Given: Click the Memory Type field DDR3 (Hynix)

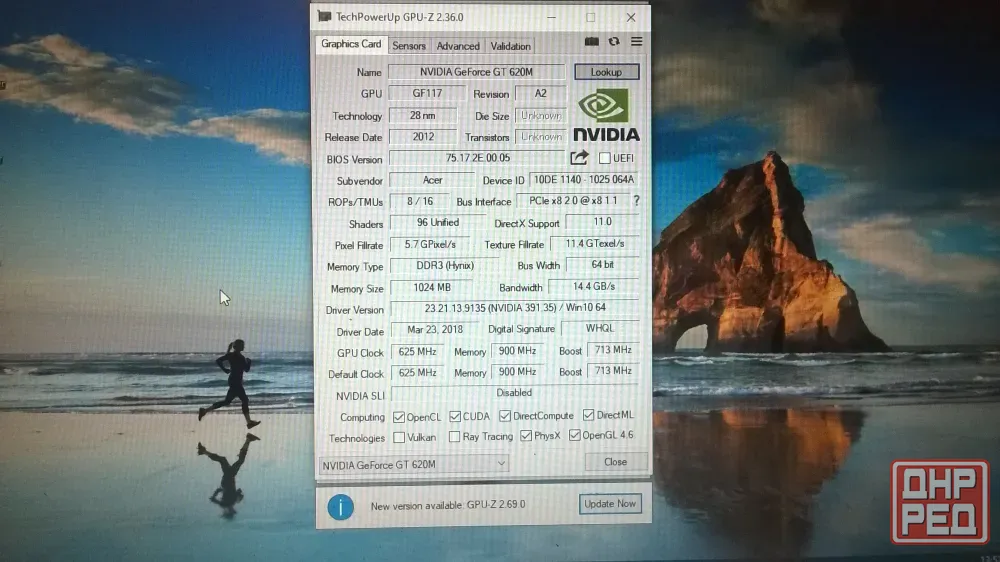Looking at the screenshot, I should pos(445,265).
